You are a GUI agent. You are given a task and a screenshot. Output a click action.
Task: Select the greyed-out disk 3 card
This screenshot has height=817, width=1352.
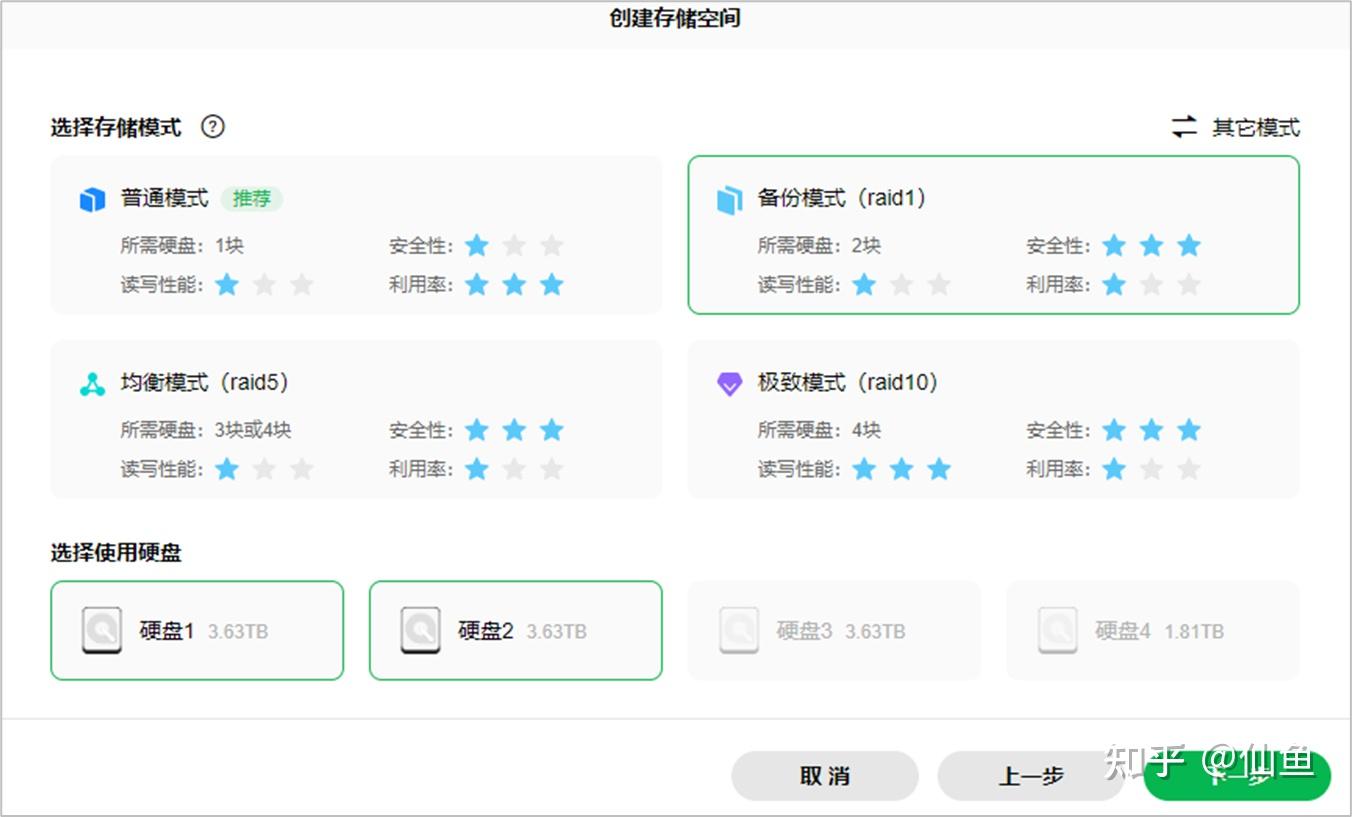click(x=834, y=631)
